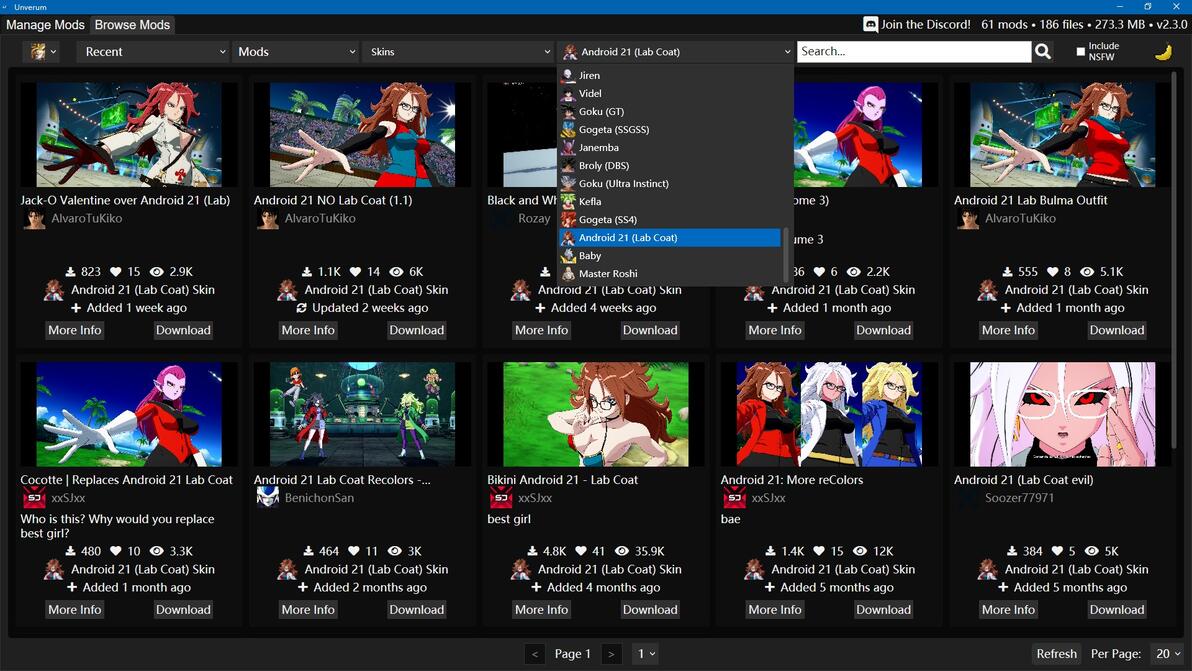1192x671 pixels.
Task: Select Gogeta (SSGSS) from the character list
Action: 670,129
